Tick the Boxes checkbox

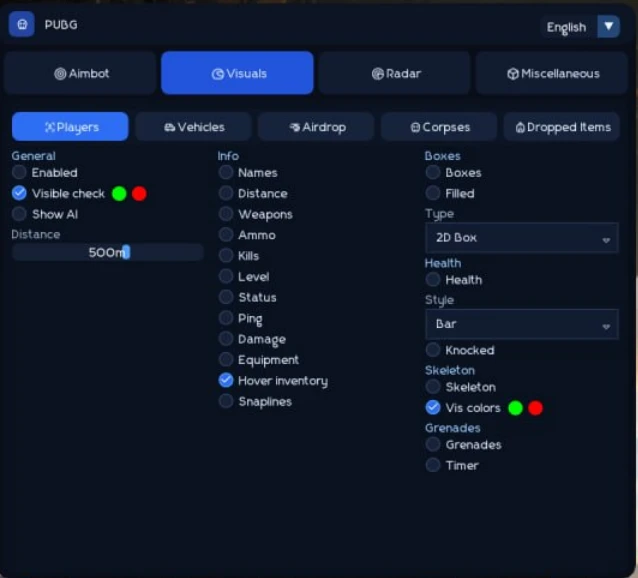(433, 172)
